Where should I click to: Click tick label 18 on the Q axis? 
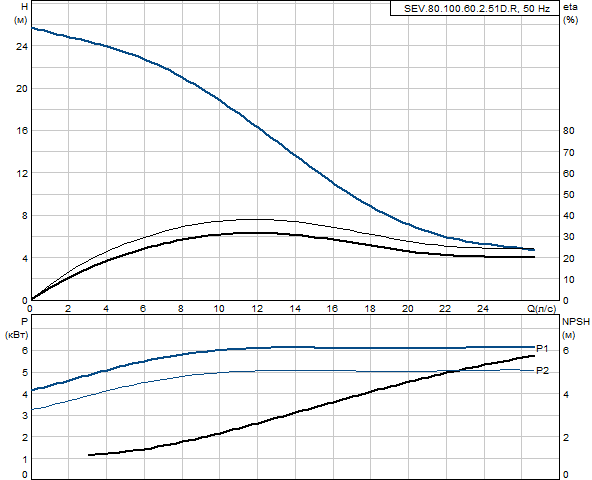(370, 309)
